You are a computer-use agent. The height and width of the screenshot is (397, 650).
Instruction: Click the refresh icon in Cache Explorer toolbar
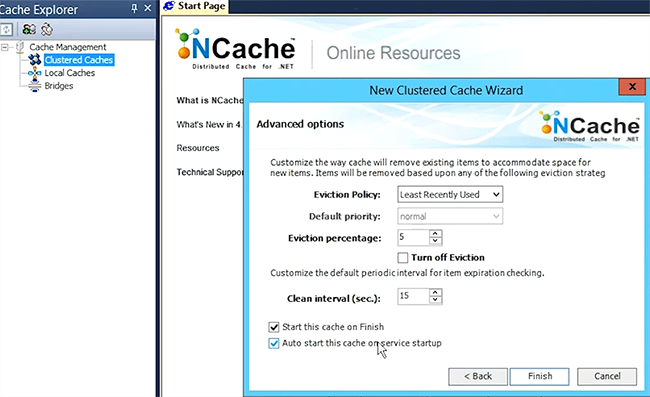pyautogui.click(x=6, y=29)
